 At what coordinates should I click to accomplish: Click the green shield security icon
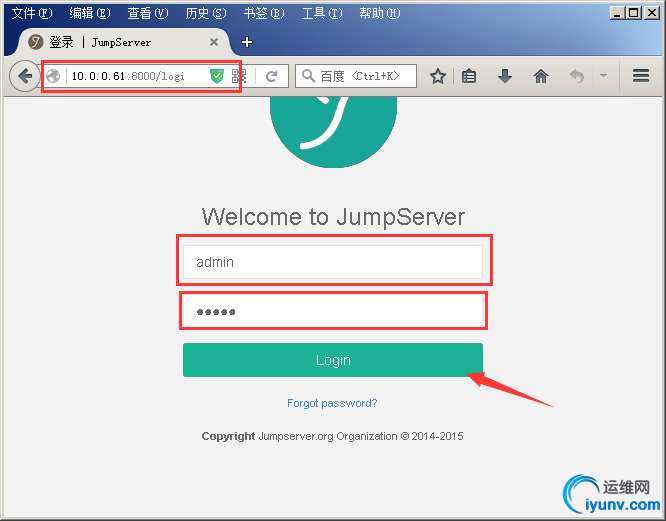coord(217,76)
